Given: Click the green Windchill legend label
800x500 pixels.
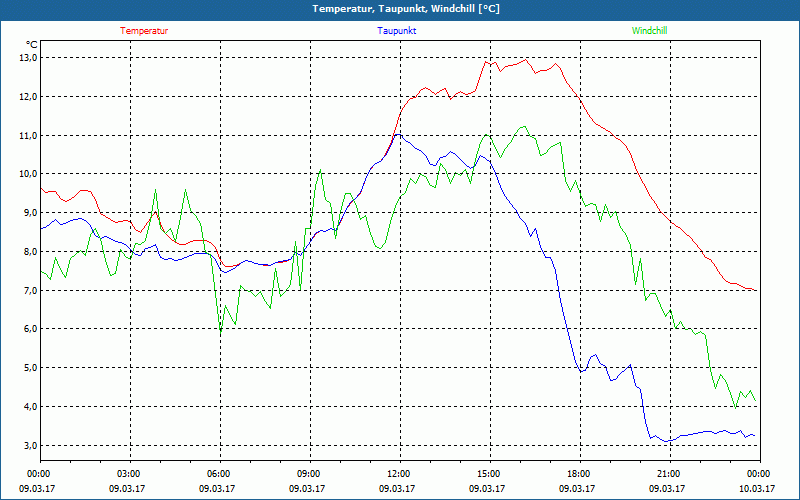Looking at the screenshot, I should [649, 31].
